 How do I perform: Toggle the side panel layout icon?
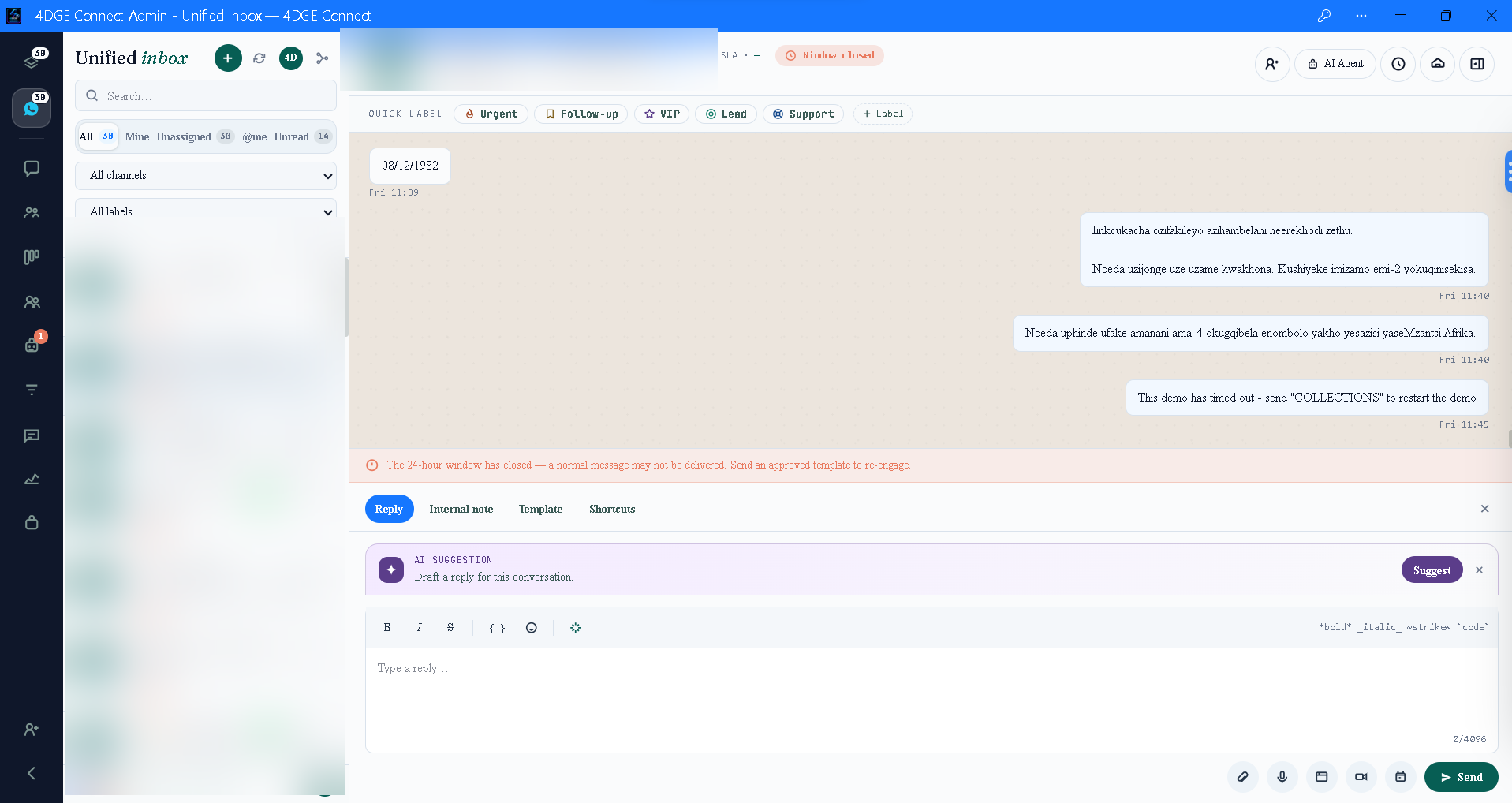(1477, 64)
